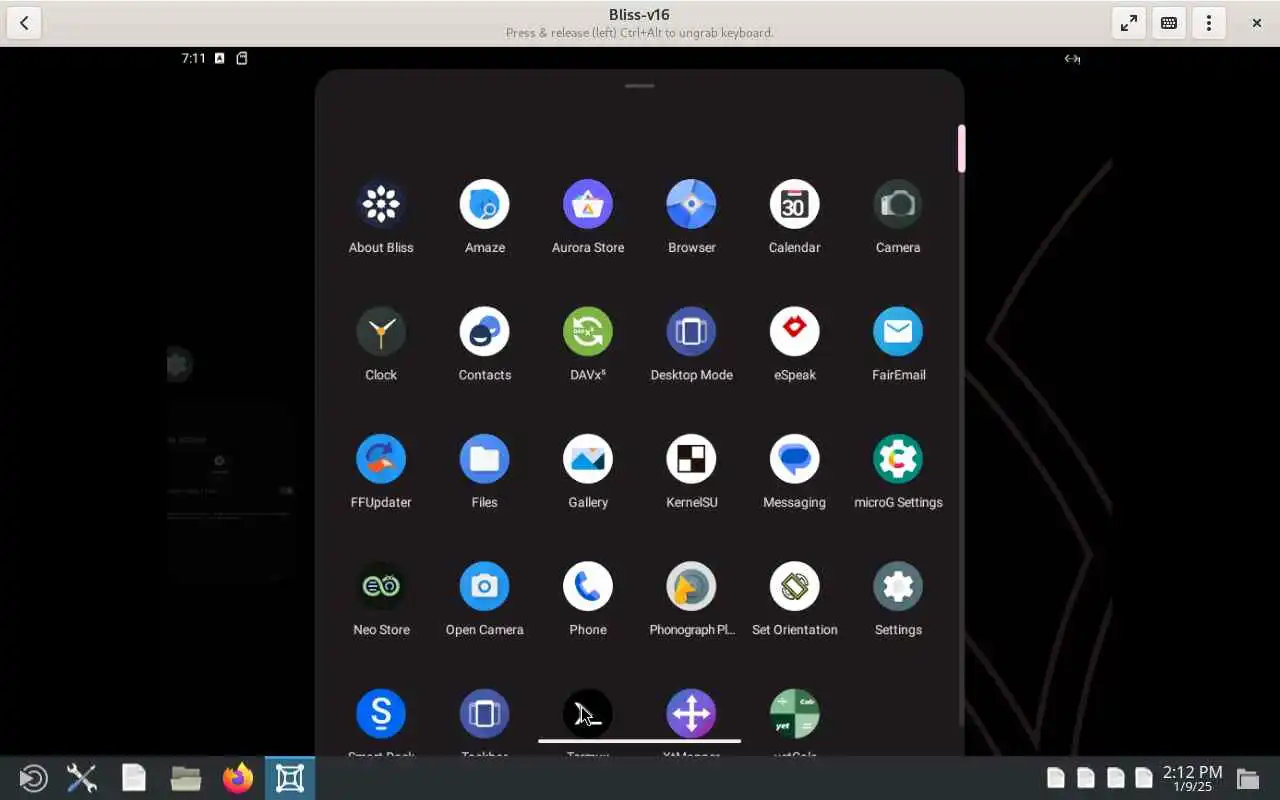
Task: Open Set Orientation app
Action: tap(795, 587)
